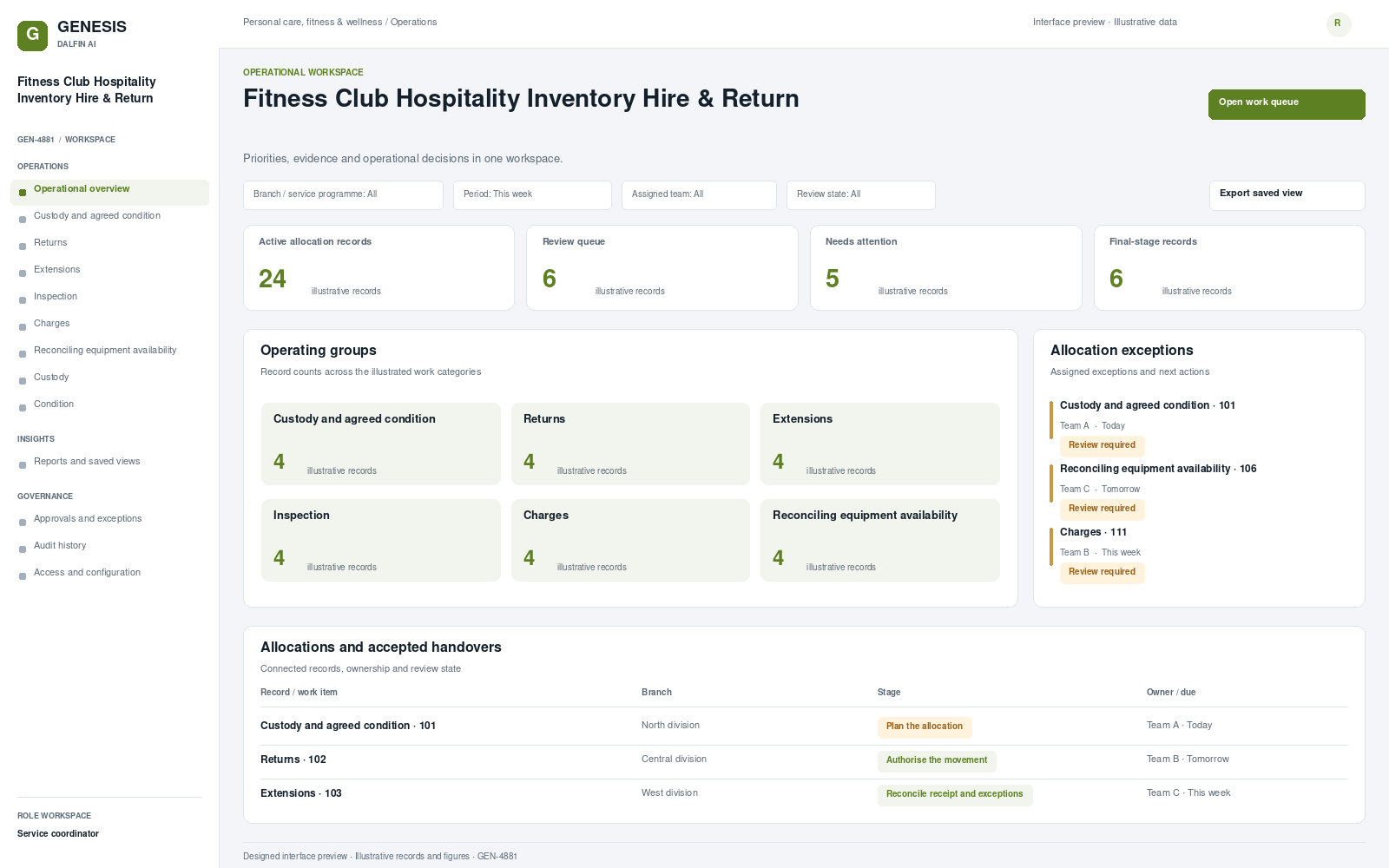
Task: Open the Final-stage records card
Action: point(1229,267)
